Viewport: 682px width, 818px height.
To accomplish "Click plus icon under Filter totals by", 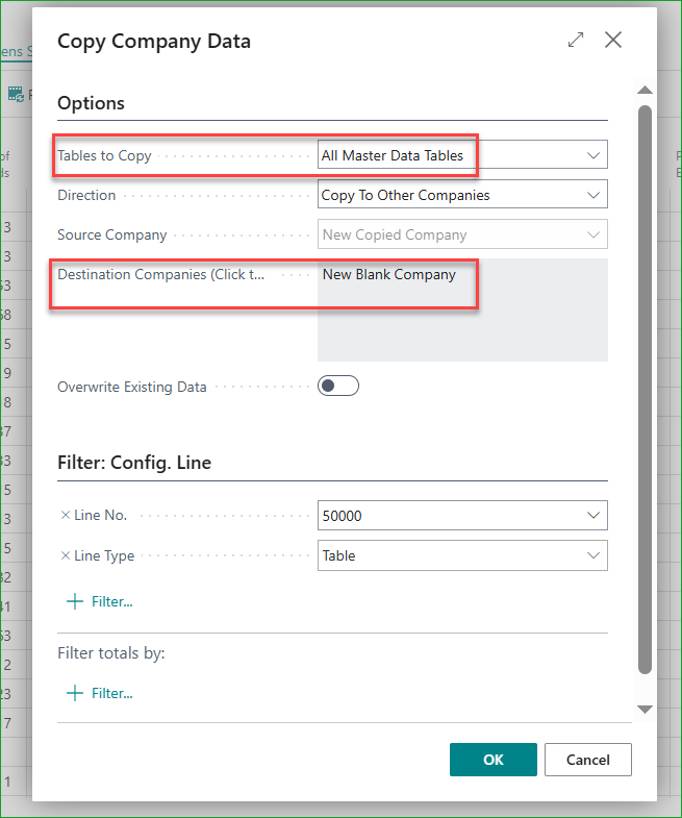I will (75, 693).
